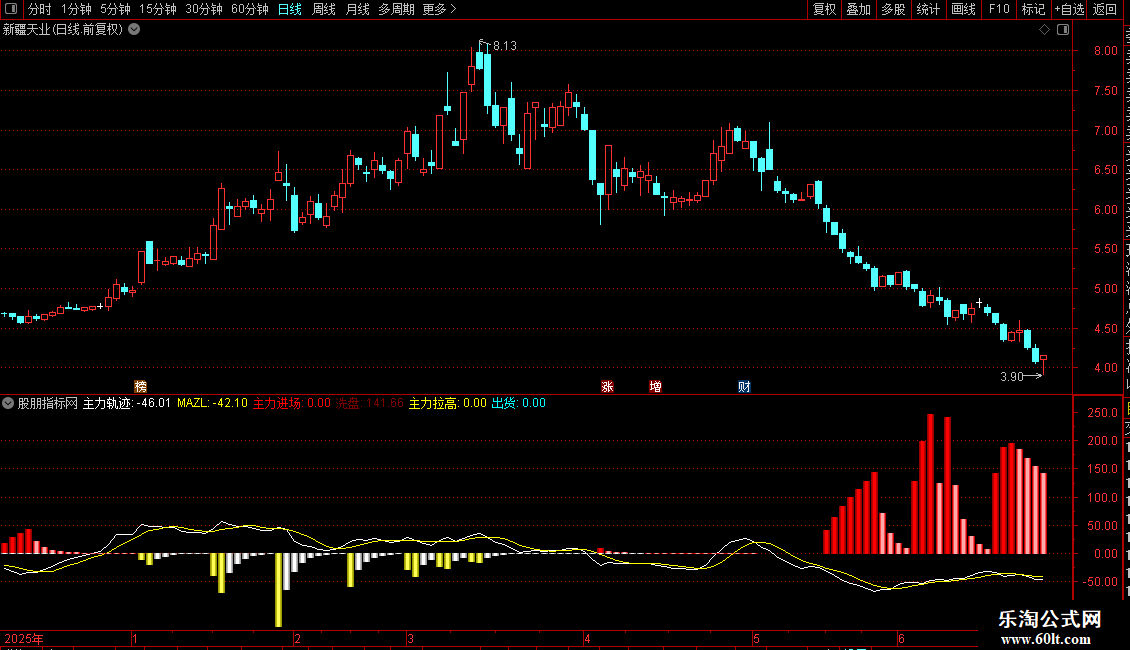This screenshot has height=650, width=1130.
Task: Click the 3.90 low price label
Action: click(1012, 376)
